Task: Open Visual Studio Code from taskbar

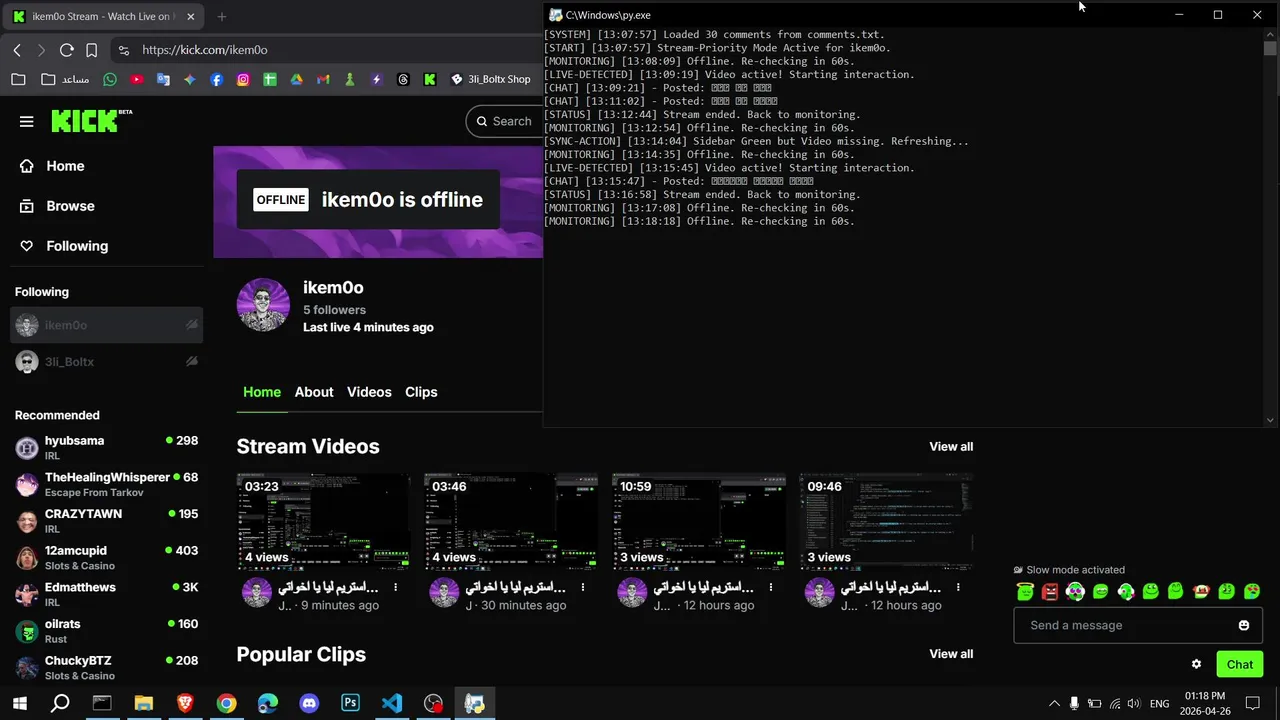Action: point(392,703)
